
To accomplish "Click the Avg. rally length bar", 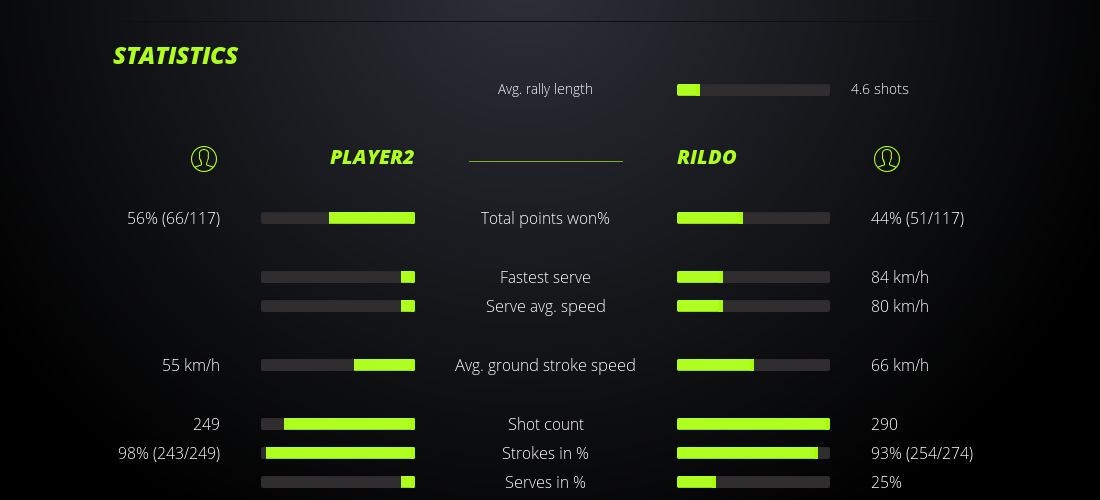I will tap(753, 90).
